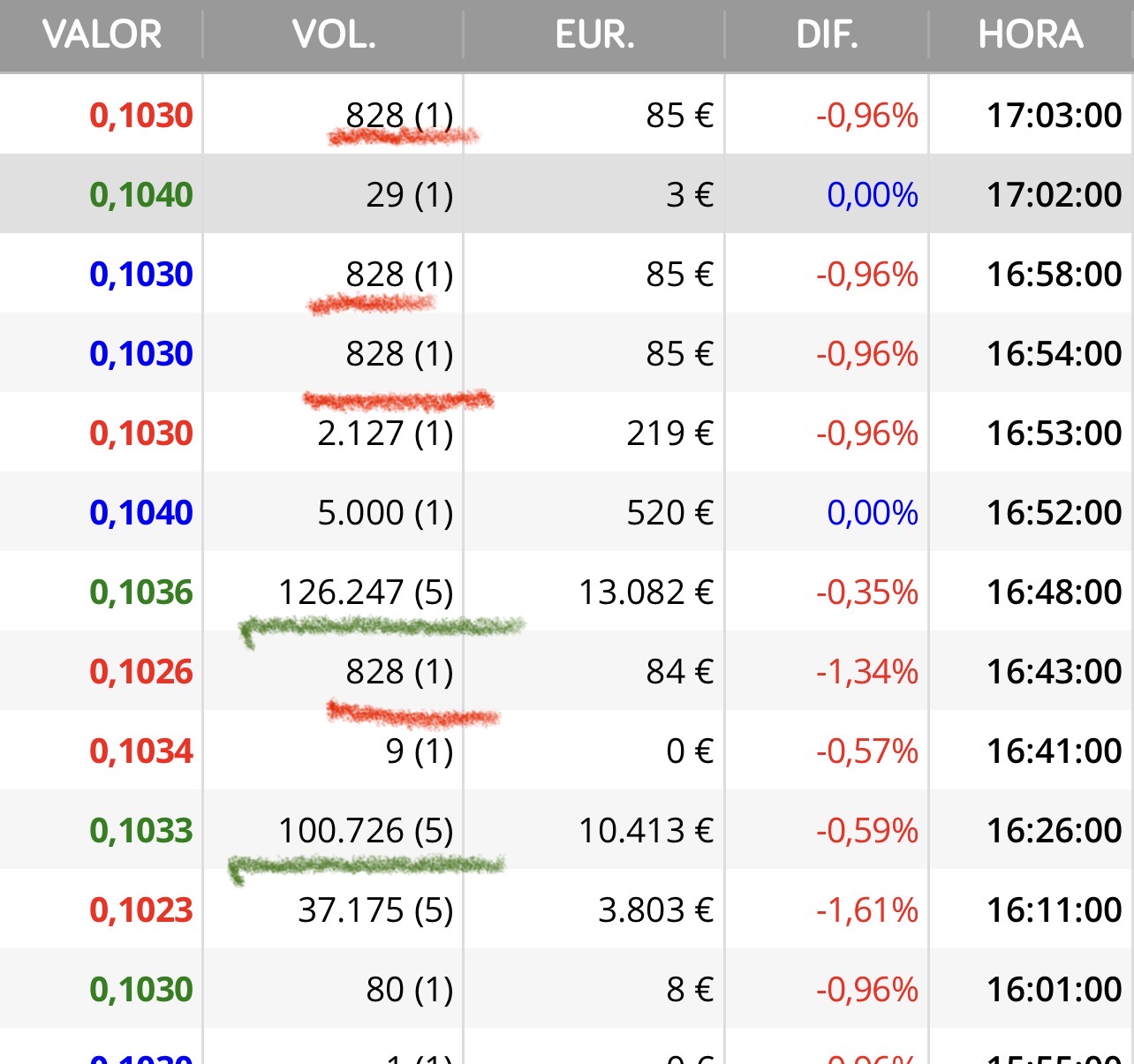Select the 13.082 € amount cell
The image size is (1134, 1064).
point(646,592)
